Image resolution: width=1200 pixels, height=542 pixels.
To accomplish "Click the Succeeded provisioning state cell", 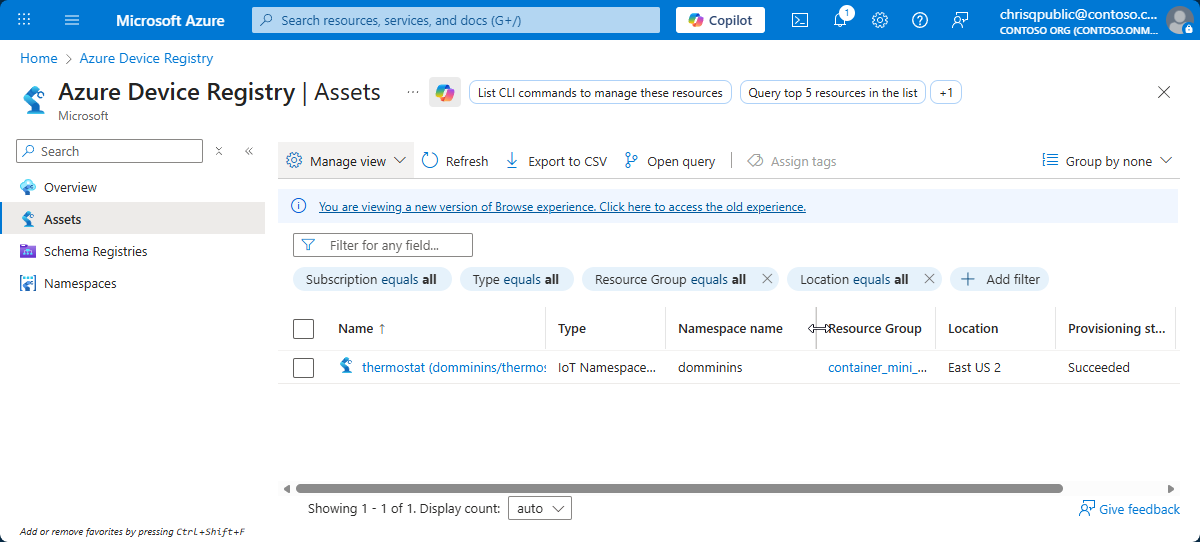I will click(x=1099, y=367).
